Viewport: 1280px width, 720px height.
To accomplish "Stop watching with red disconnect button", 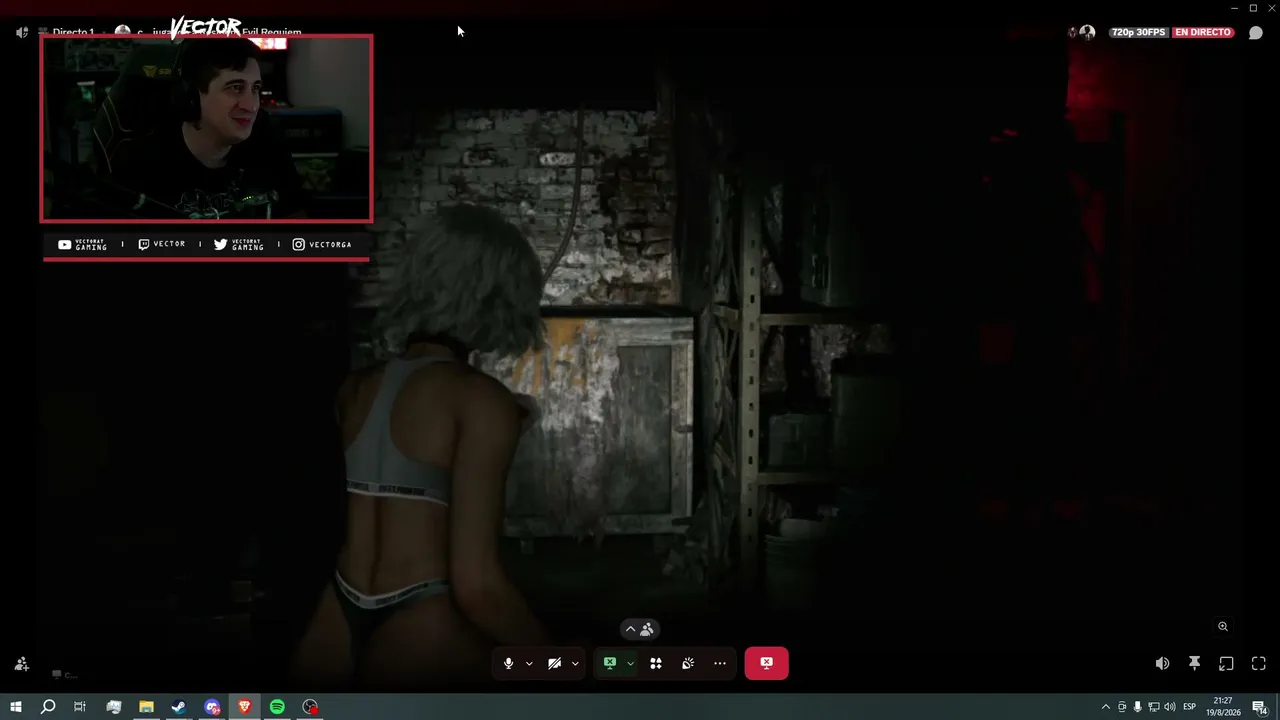I will [x=766, y=663].
